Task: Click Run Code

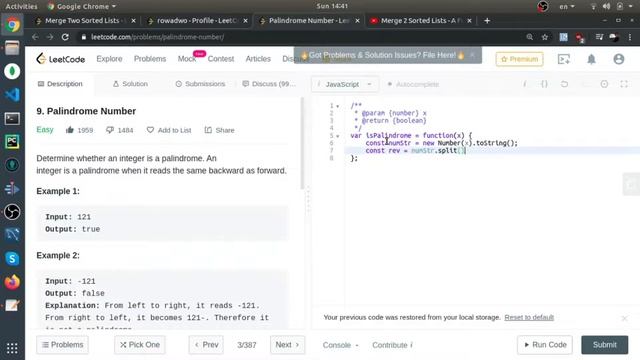Action: click(x=544, y=345)
